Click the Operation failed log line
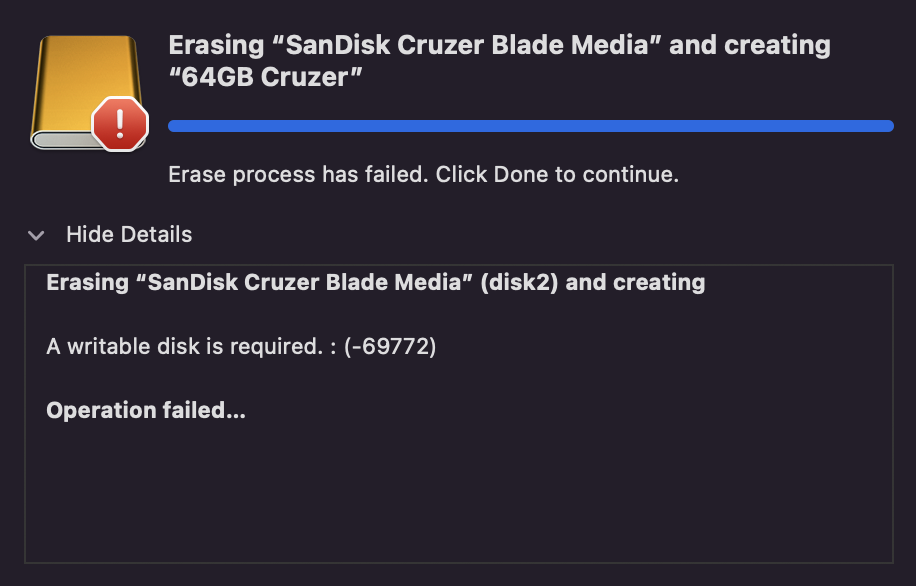The width and height of the screenshot is (916, 586). point(146,411)
